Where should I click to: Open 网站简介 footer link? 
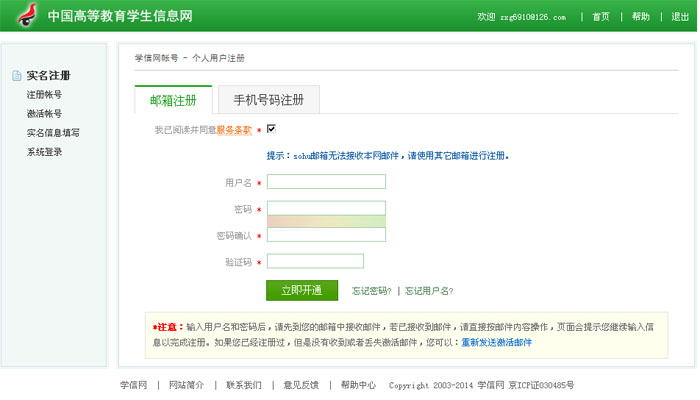coord(186,385)
